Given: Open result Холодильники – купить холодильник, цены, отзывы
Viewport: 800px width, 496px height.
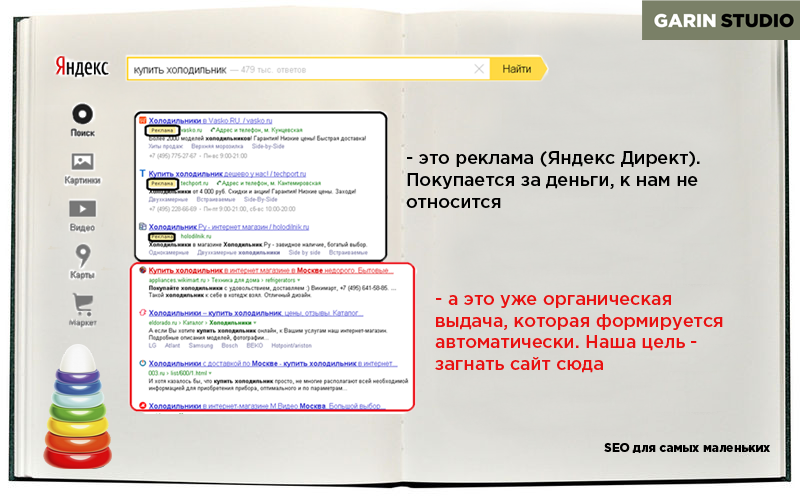Looking at the screenshot, I should tap(256, 313).
